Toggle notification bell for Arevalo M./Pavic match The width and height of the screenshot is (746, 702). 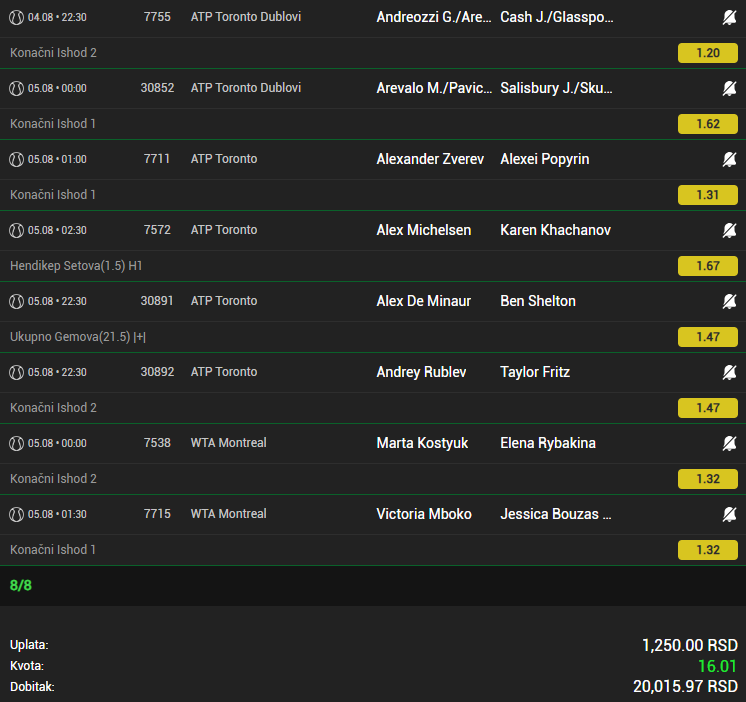point(729,88)
